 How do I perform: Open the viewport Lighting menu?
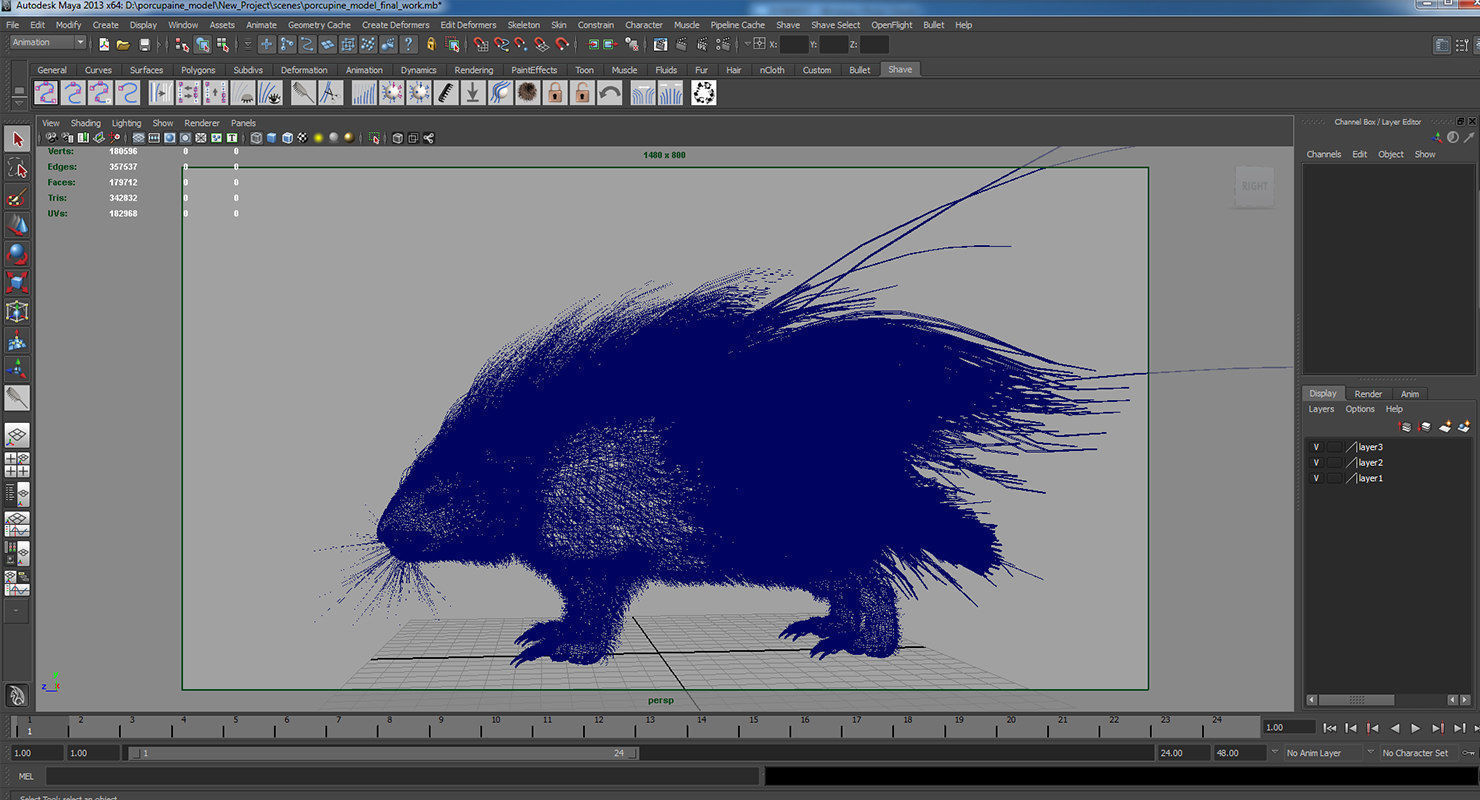pos(126,123)
